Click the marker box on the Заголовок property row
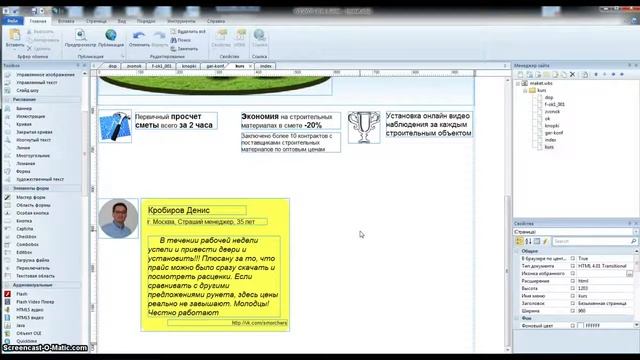 (x=573, y=303)
